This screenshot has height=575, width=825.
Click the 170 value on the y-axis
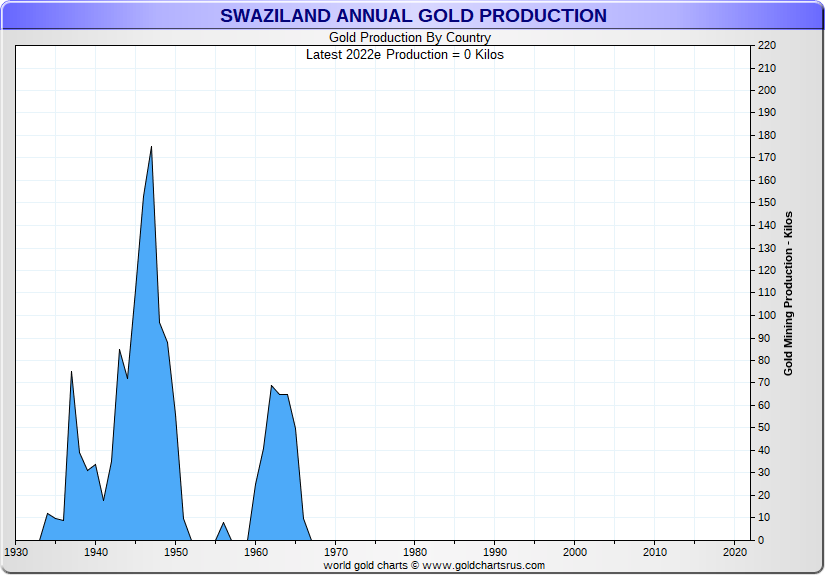[x=768, y=158]
